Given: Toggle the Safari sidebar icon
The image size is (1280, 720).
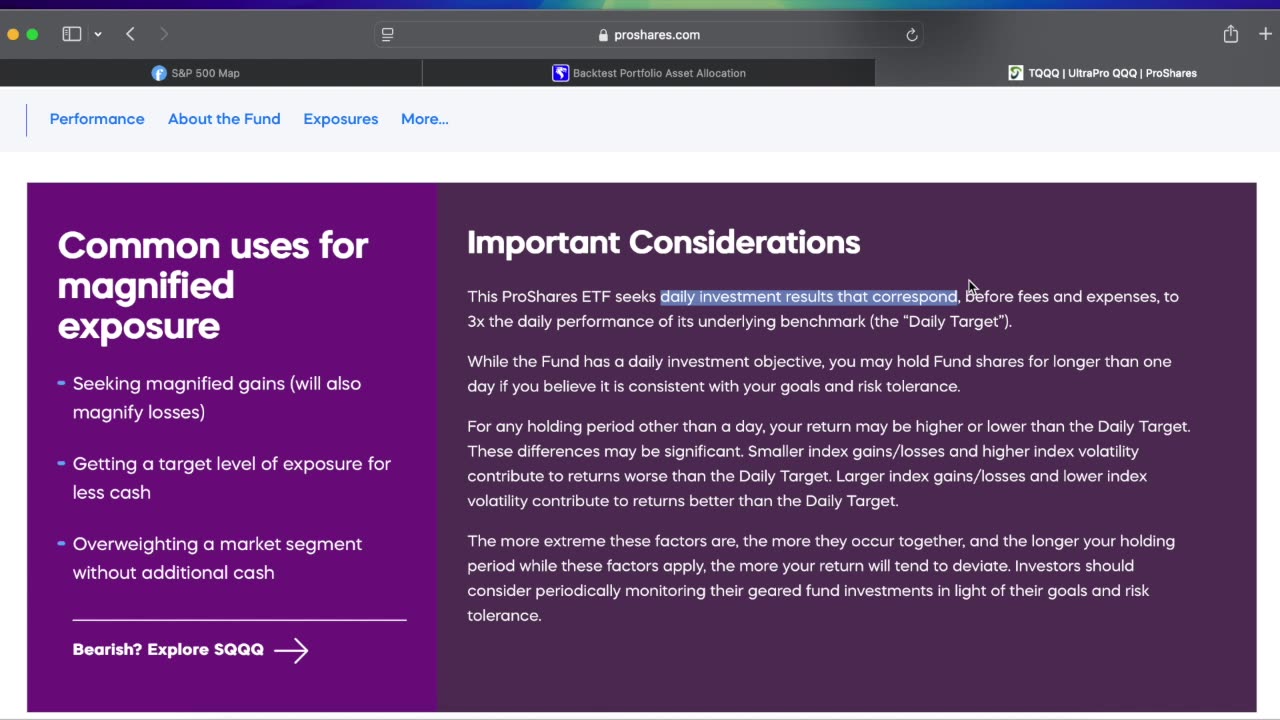Looking at the screenshot, I should [71, 34].
